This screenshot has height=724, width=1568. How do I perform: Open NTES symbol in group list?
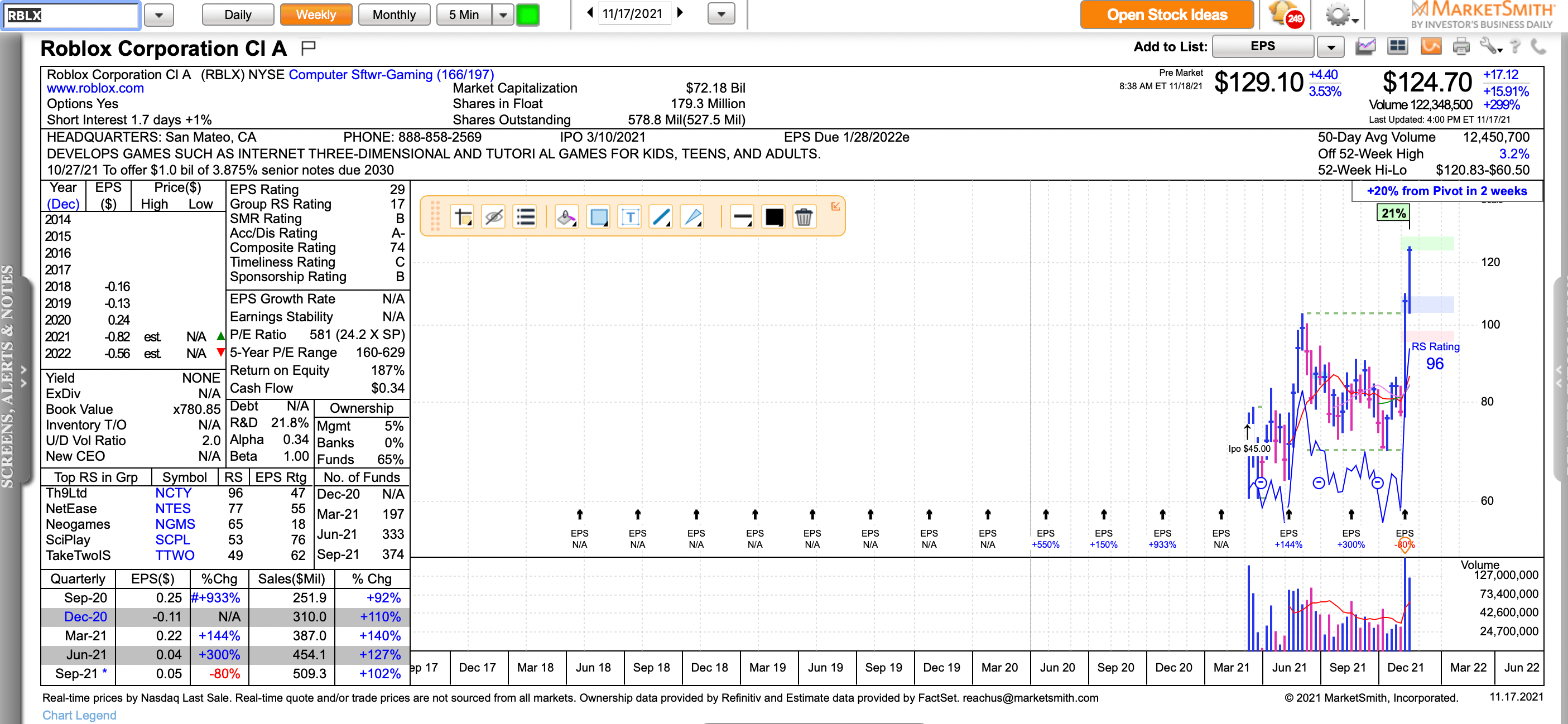pyautogui.click(x=173, y=509)
